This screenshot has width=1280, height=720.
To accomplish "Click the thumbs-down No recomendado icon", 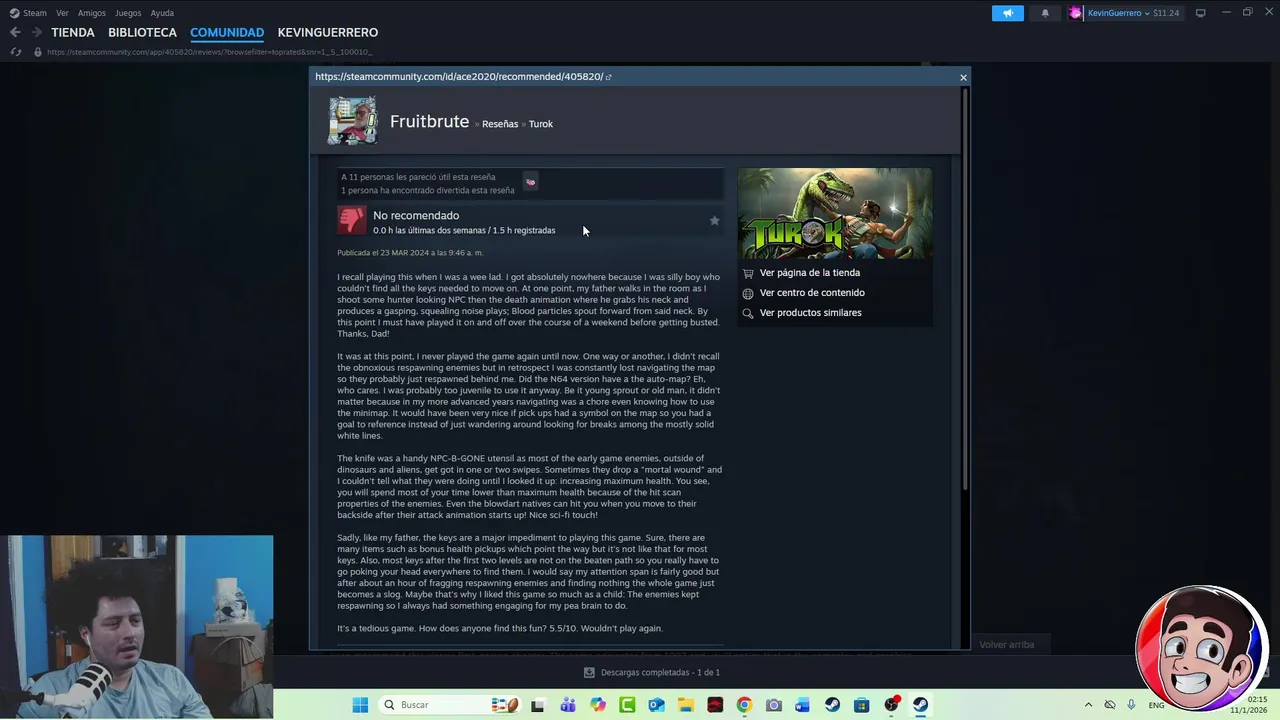I will (352, 221).
